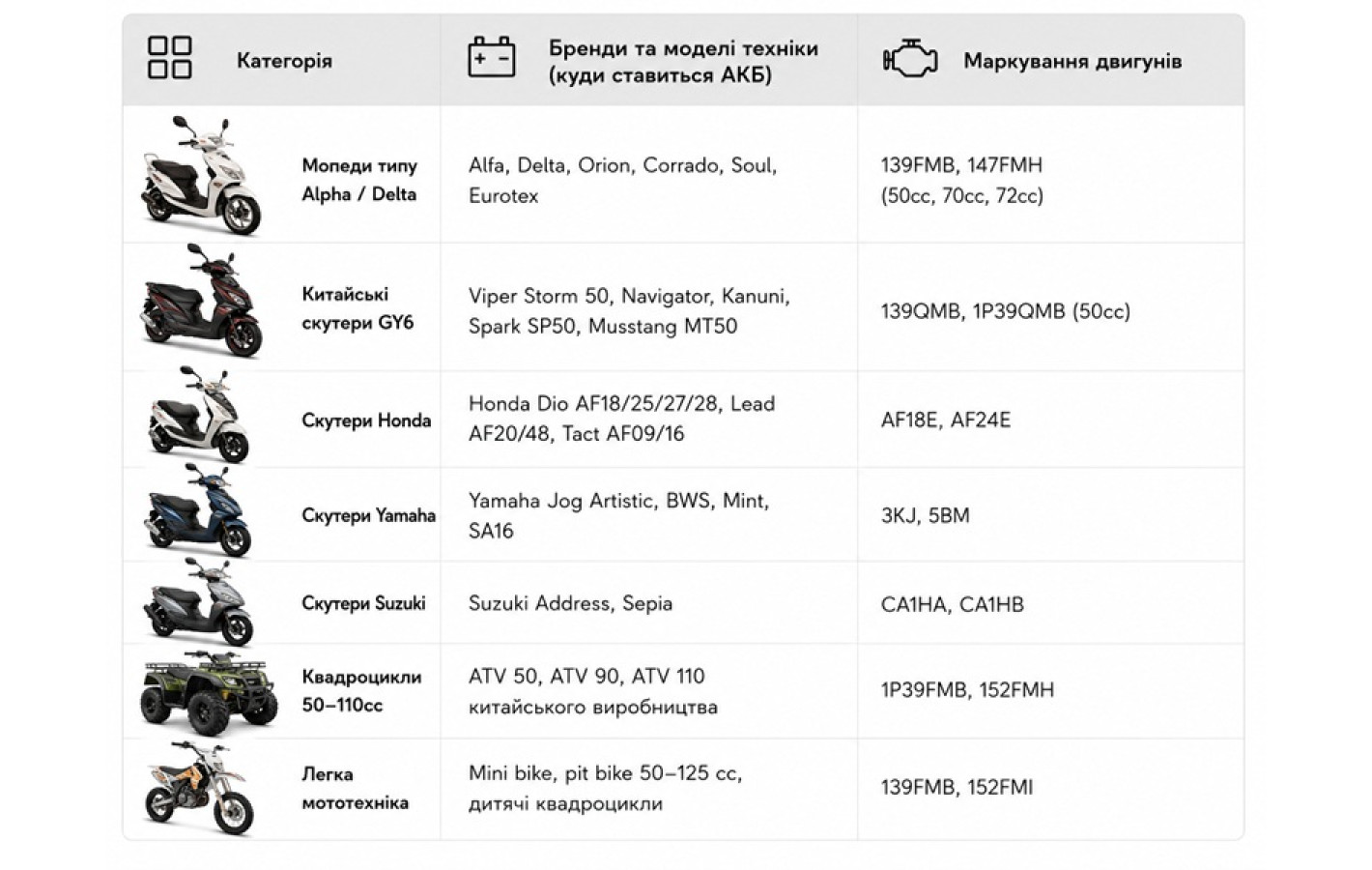Click 'Маркування двигунів' column header text
The height and width of the screenshot is (870, 1372).
1072,61
